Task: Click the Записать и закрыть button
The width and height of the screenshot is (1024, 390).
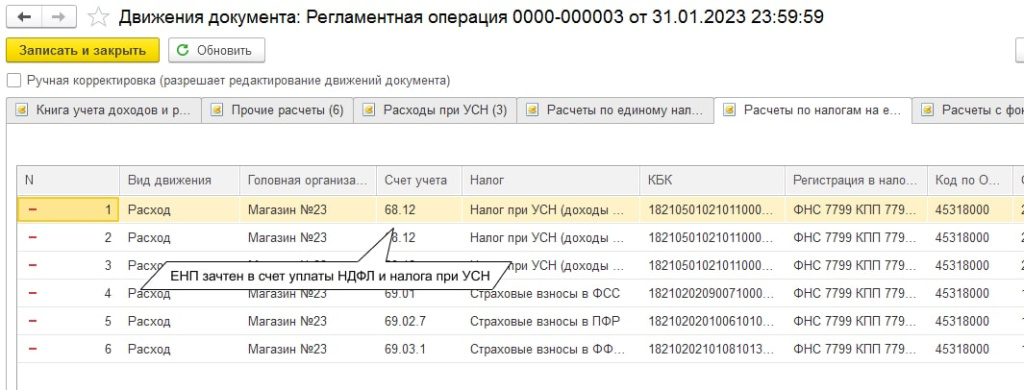Action: [x=82, y=50]
